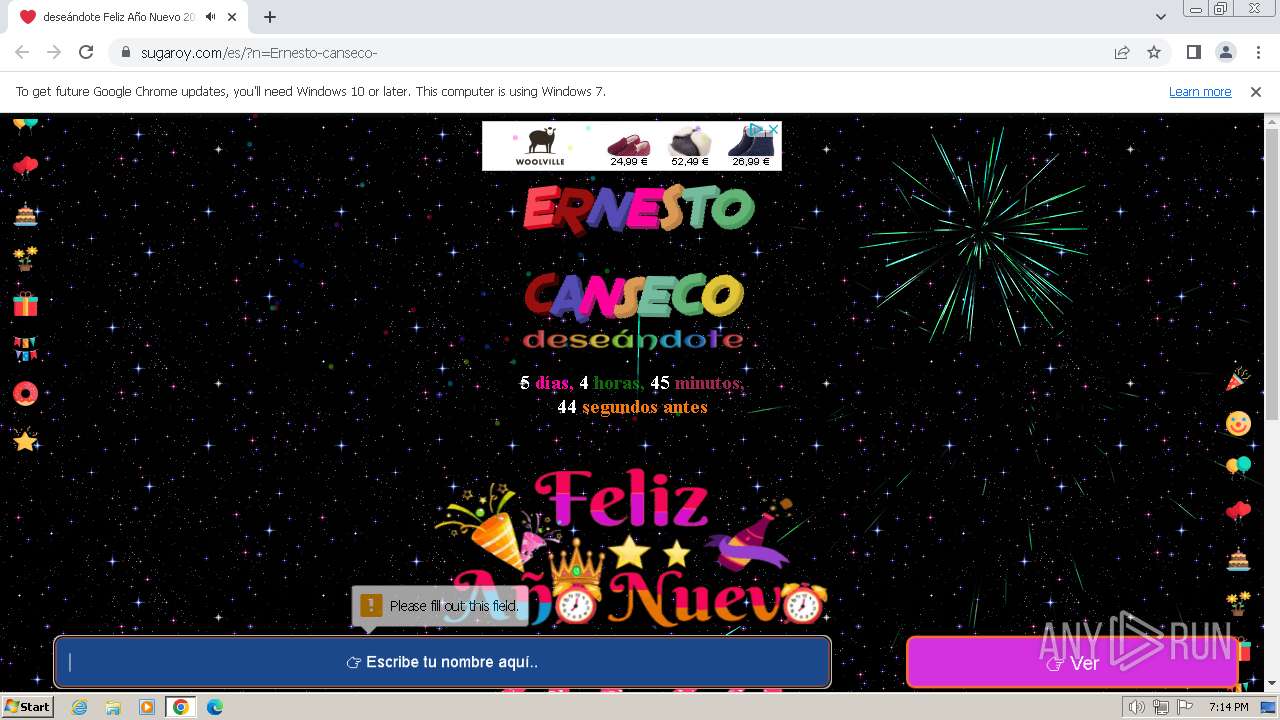Launch Internet Explorer from taskbar
The image size is (1280, 720).
click(79, 707)
